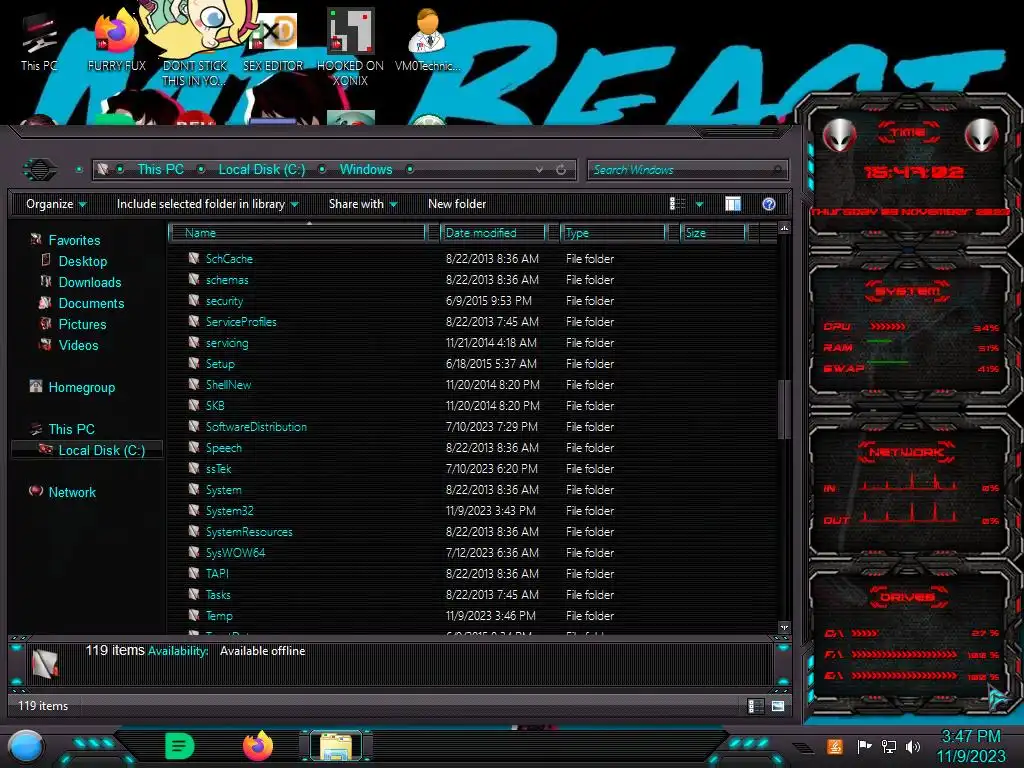This screenshot has height=768, width=1024.
Task: Switch to details view in status bar
Action: [x=756, y=706]
